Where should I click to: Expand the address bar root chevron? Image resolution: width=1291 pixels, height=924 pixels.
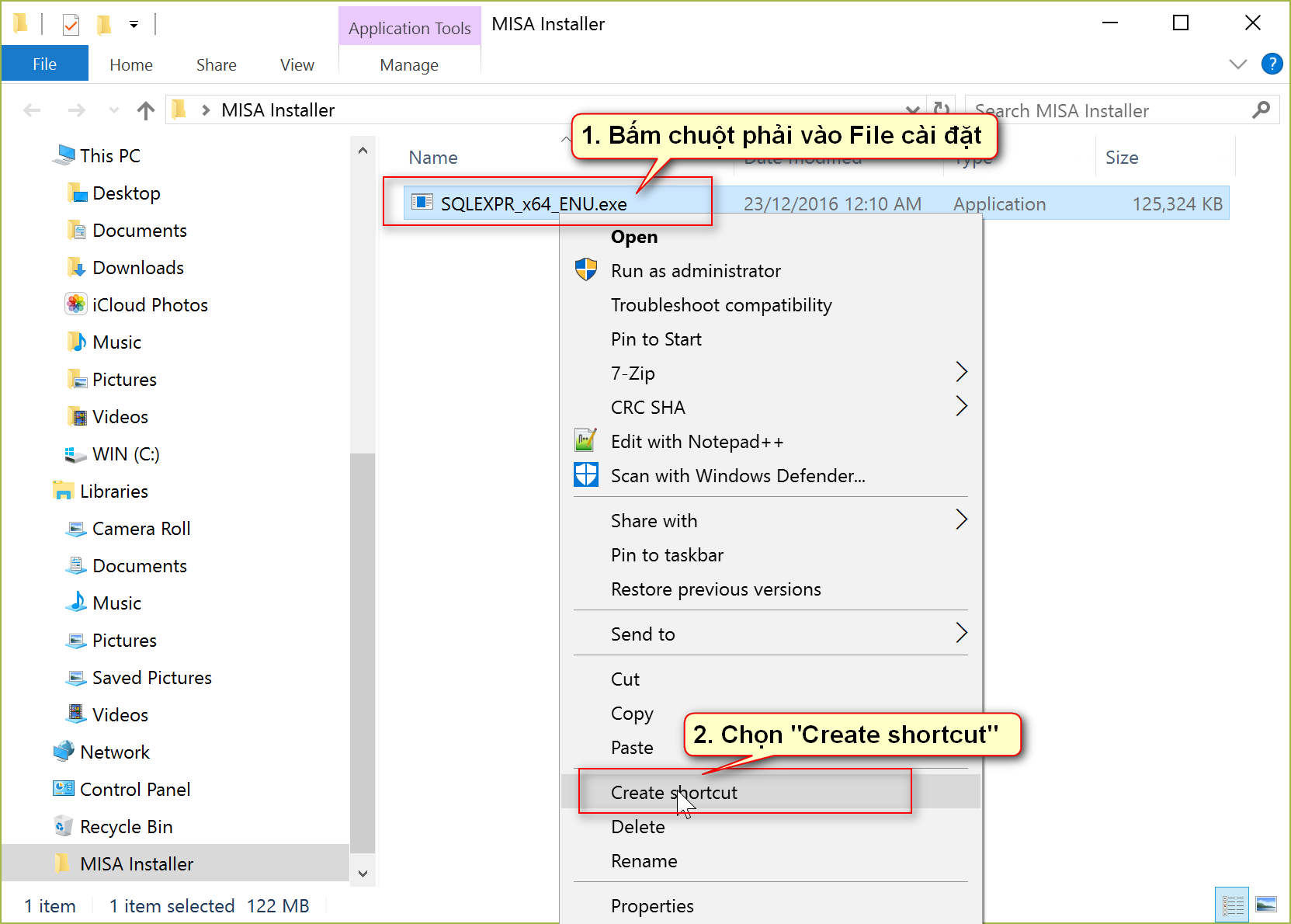[x=206, y=110]
